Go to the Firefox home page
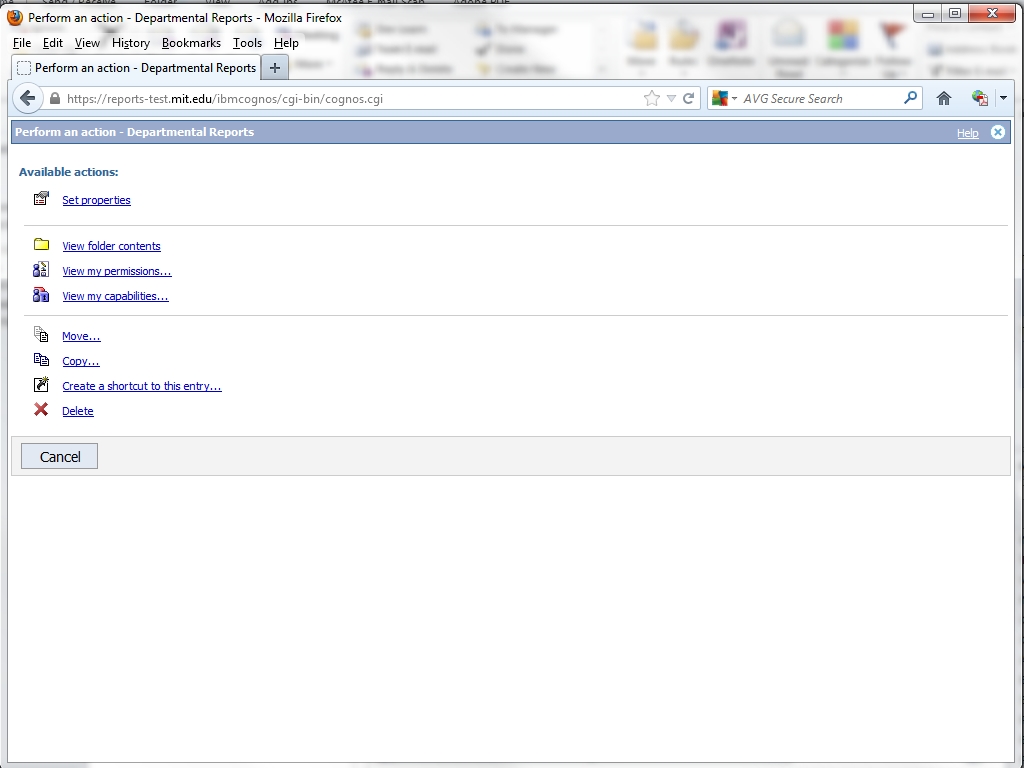 click(943, 98)
